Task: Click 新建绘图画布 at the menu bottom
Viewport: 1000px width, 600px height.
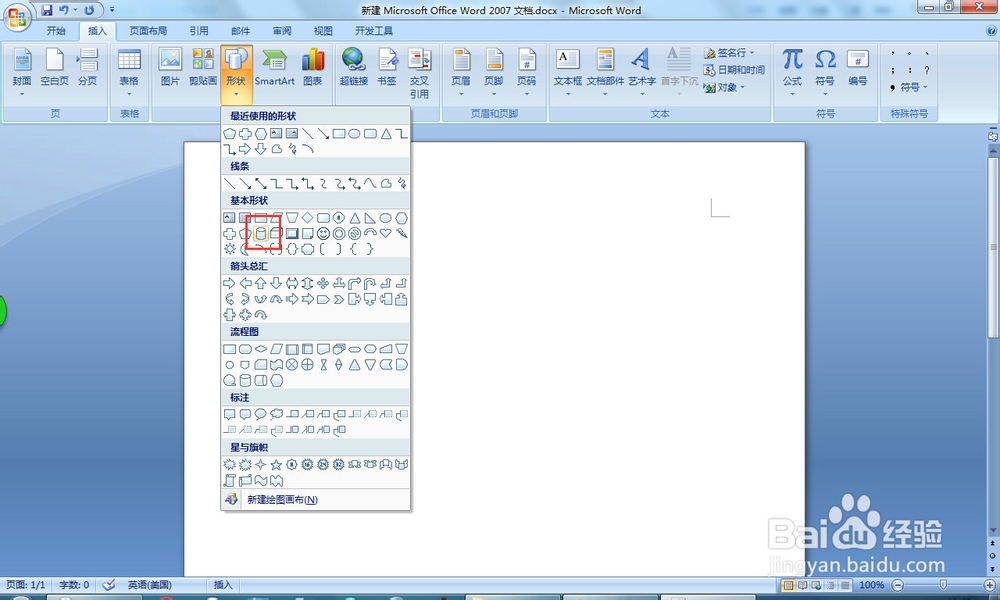Action: tap(280, 498)
